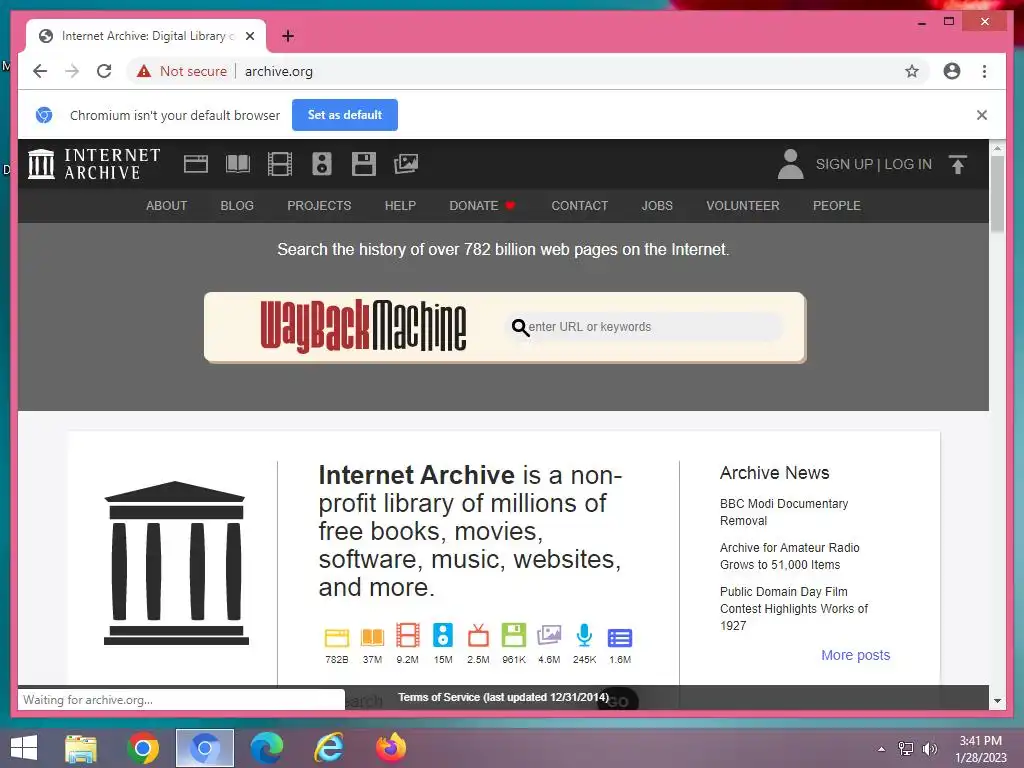This screenshot has height=768, width=1024.
Task: Select the green floppy icon labeled 961K
Action: tap(514, 635)
